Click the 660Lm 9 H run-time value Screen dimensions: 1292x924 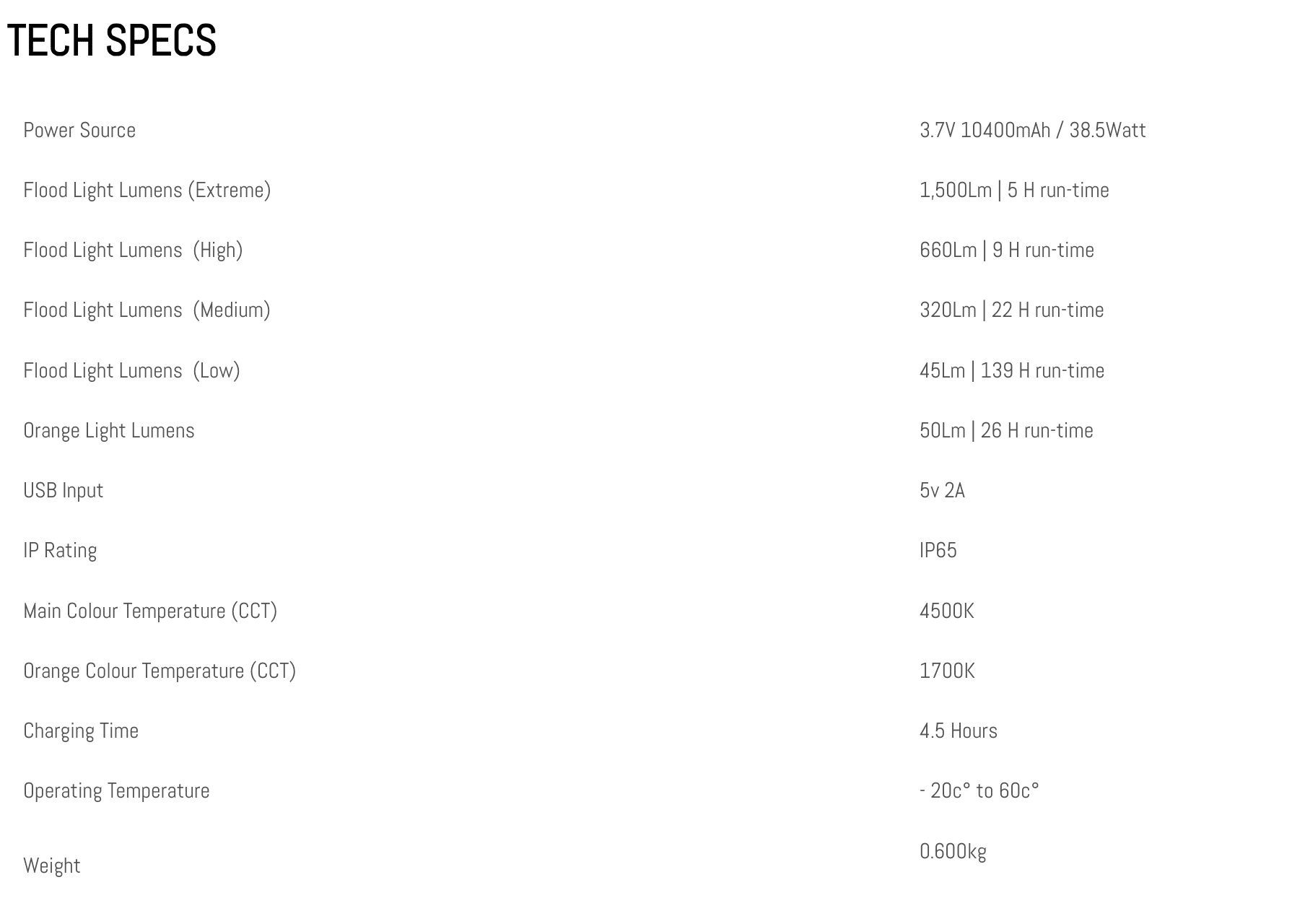point(1007,250)
